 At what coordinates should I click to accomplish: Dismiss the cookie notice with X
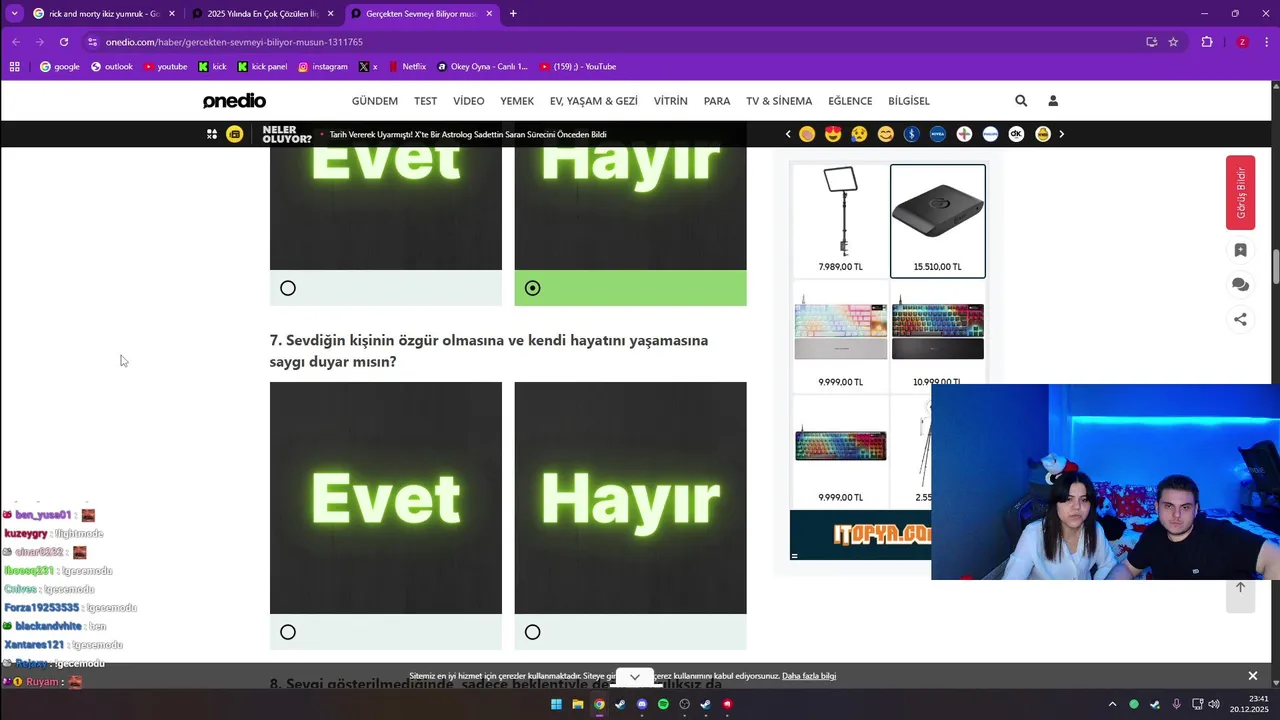(1253, 676)
